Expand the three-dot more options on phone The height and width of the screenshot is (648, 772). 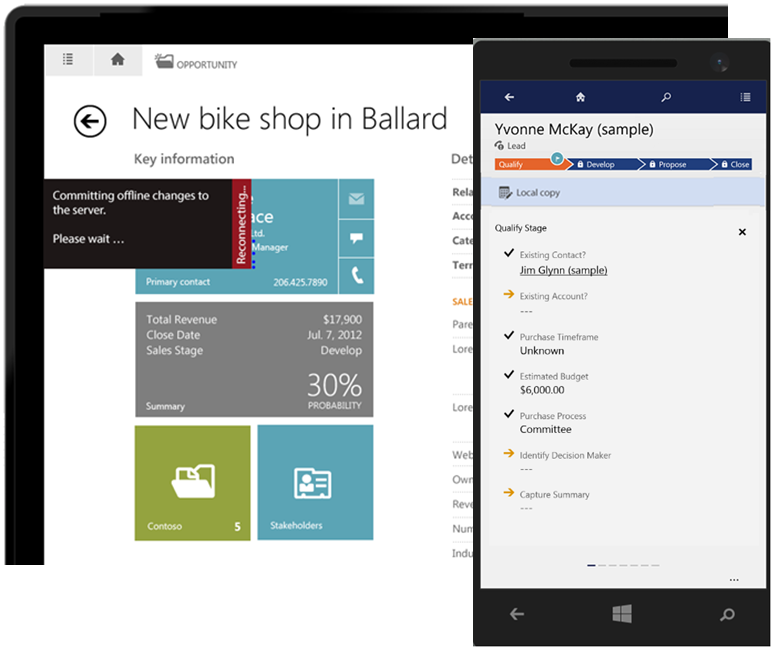[x=734, y=579]
